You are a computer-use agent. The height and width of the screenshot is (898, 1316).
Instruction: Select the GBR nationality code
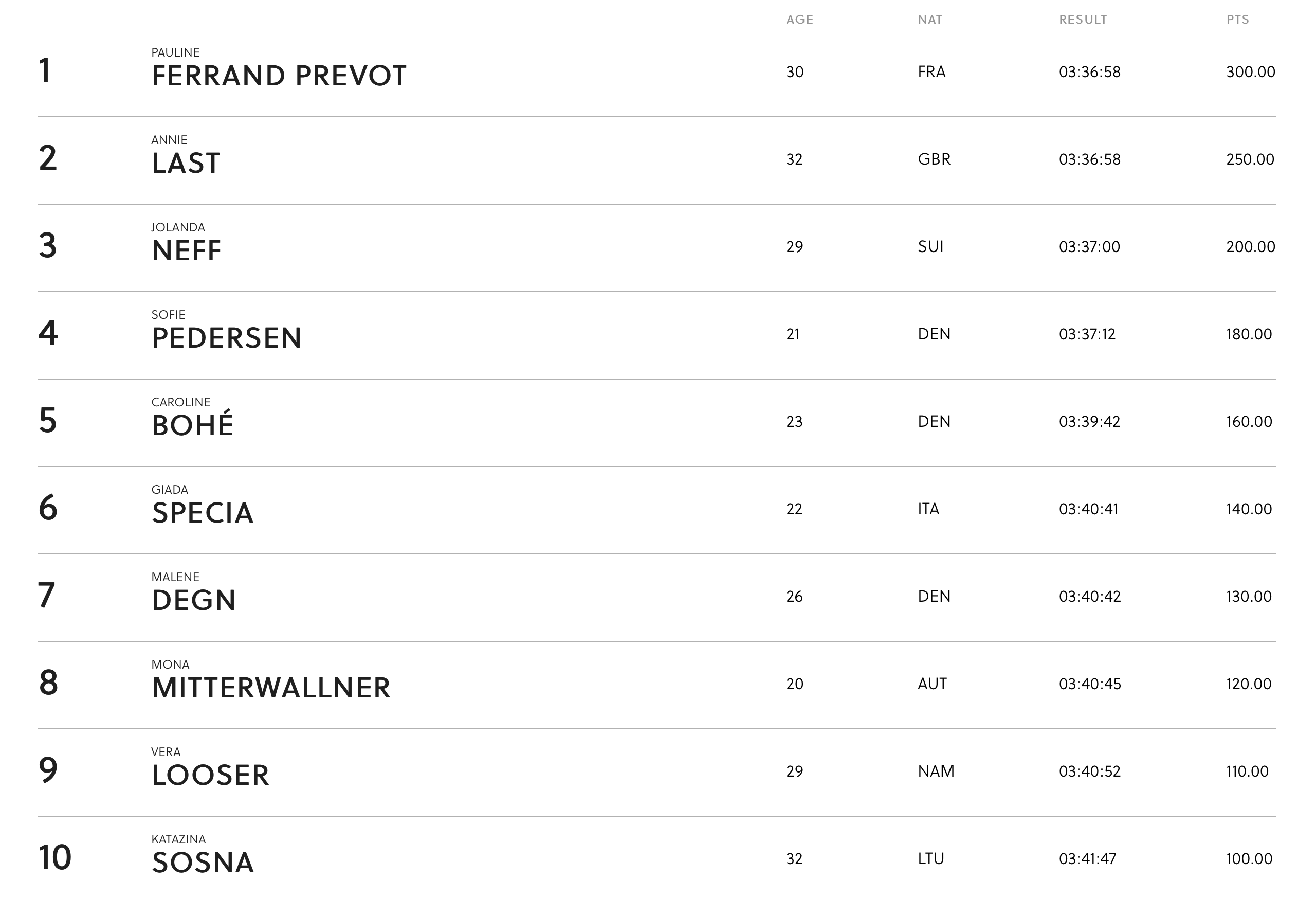click(x=934, y=159)
